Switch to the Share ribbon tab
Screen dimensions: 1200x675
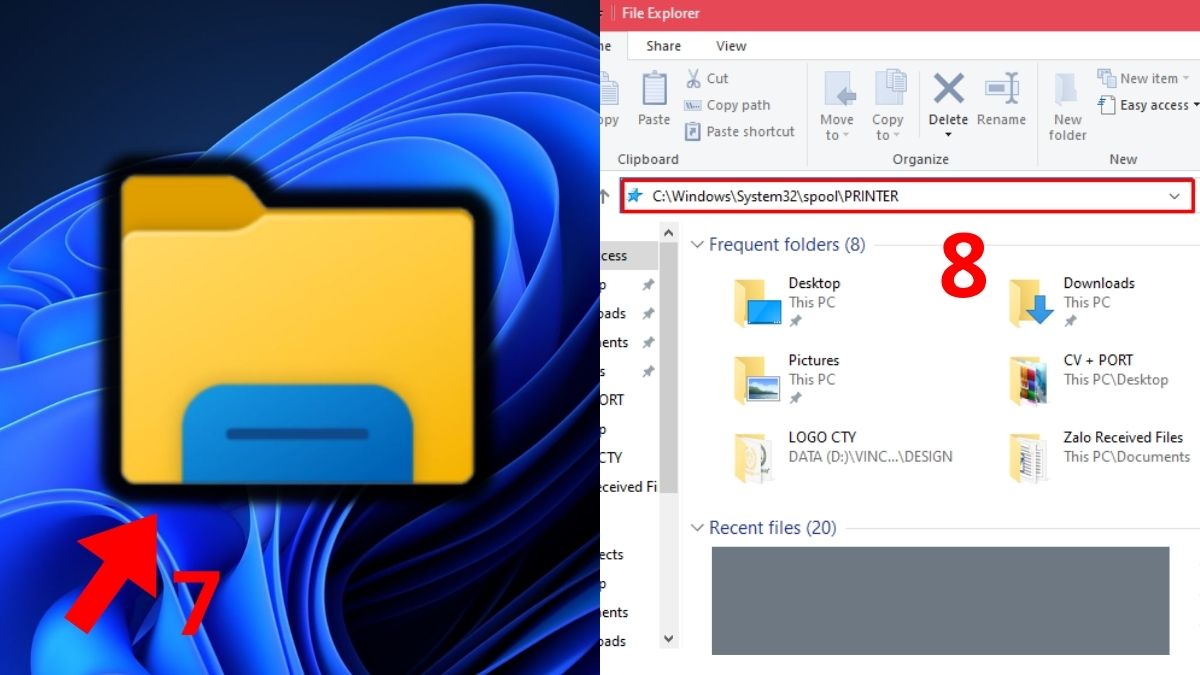[x=663, y=46]
